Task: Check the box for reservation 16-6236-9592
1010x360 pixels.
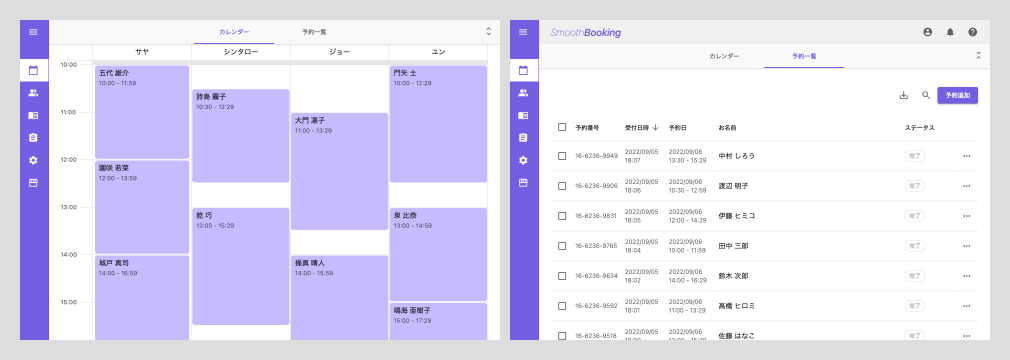Action: pyautogui.click(x=562, y=306)
